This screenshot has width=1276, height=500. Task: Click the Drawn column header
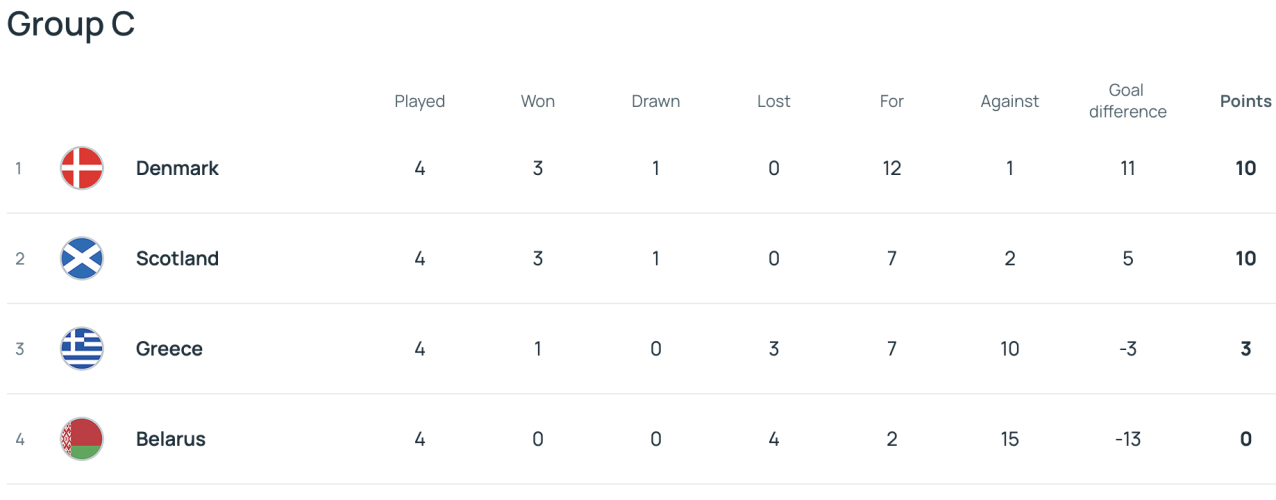point(655,101)
